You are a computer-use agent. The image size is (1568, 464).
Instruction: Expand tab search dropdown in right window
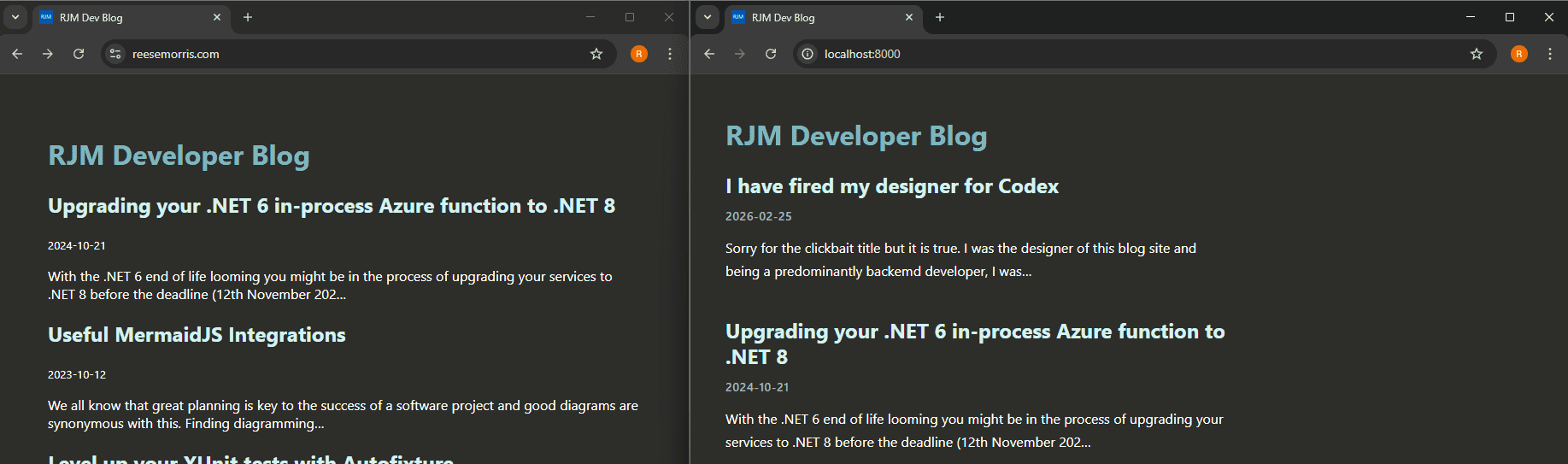(708, 17)
